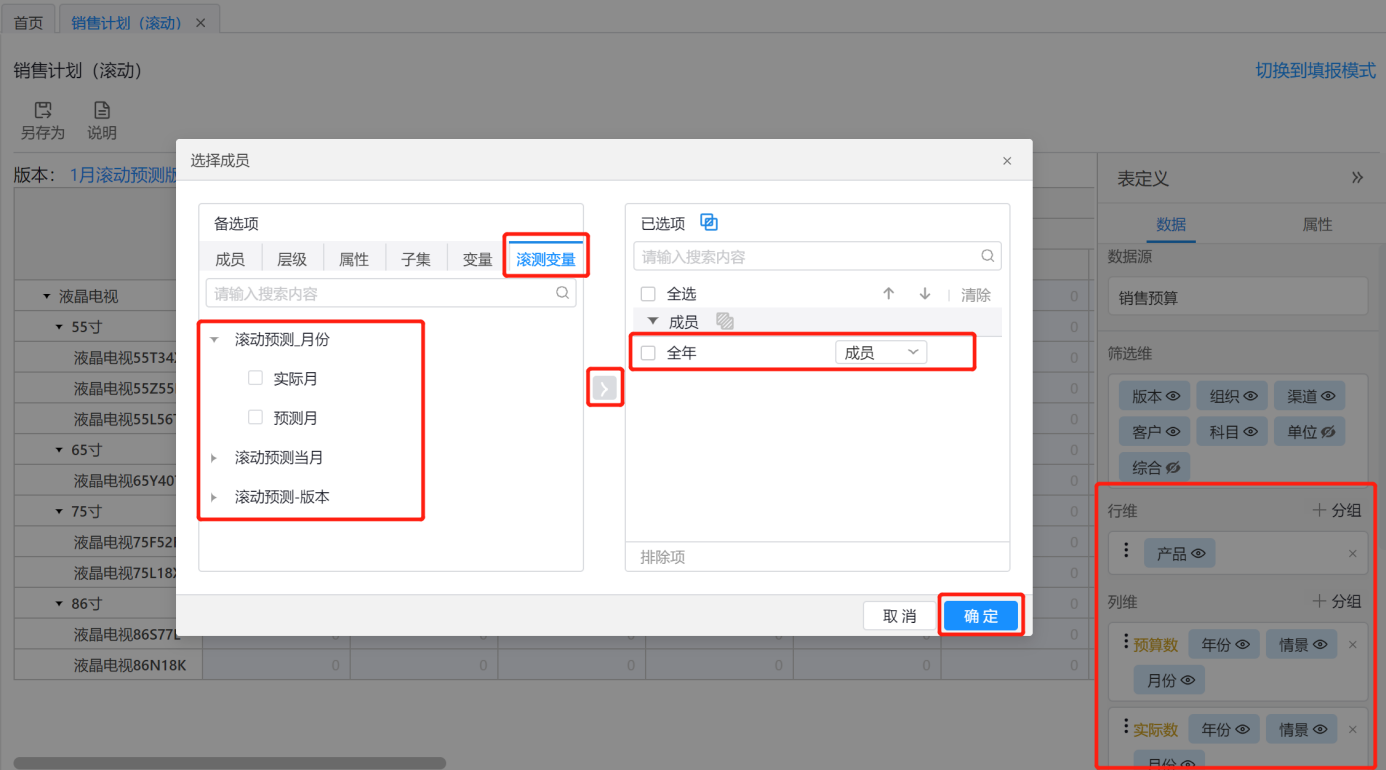Screen dimensions: 1386x770
Task: Click search magnifier in 备选项 box
Action: (563, 293)
